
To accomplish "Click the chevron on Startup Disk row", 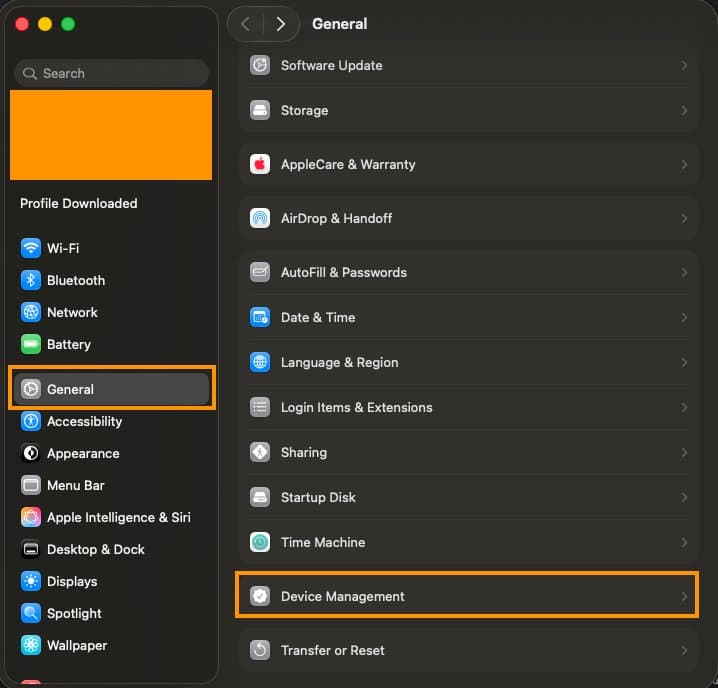I will point(684,497).
